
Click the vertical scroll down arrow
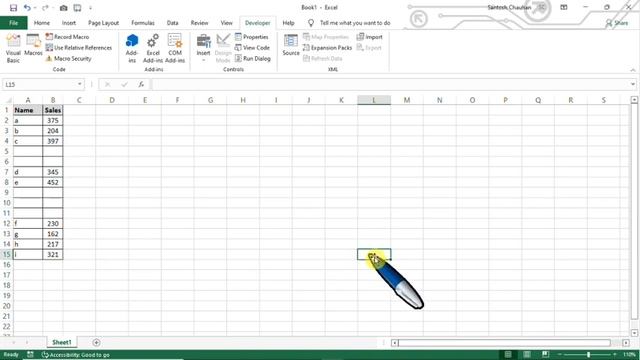point(634,333)
